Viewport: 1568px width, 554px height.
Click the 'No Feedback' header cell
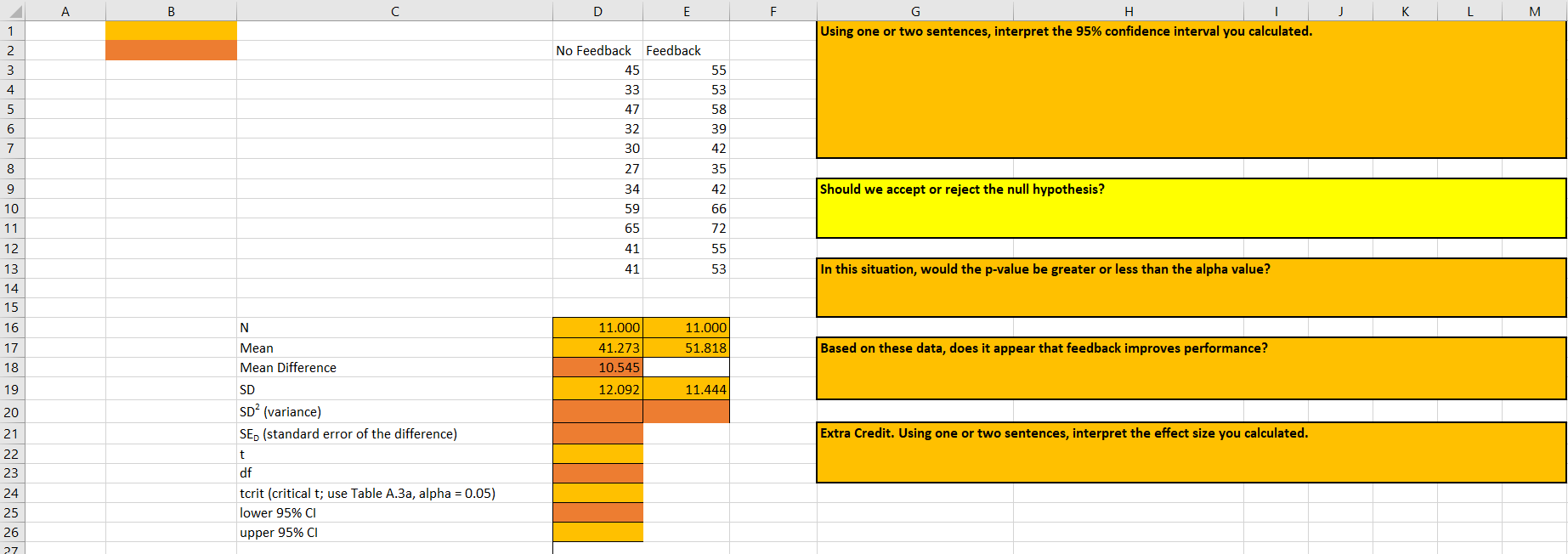[x=597, y=50]
